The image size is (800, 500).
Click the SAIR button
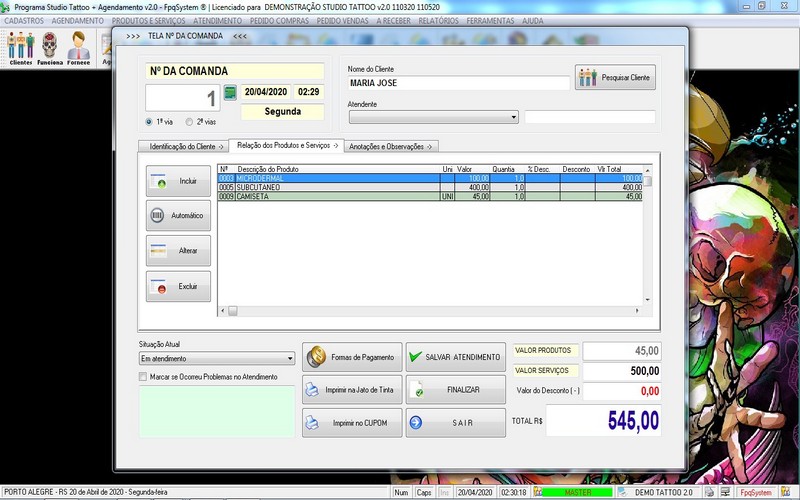click(456, 423)
